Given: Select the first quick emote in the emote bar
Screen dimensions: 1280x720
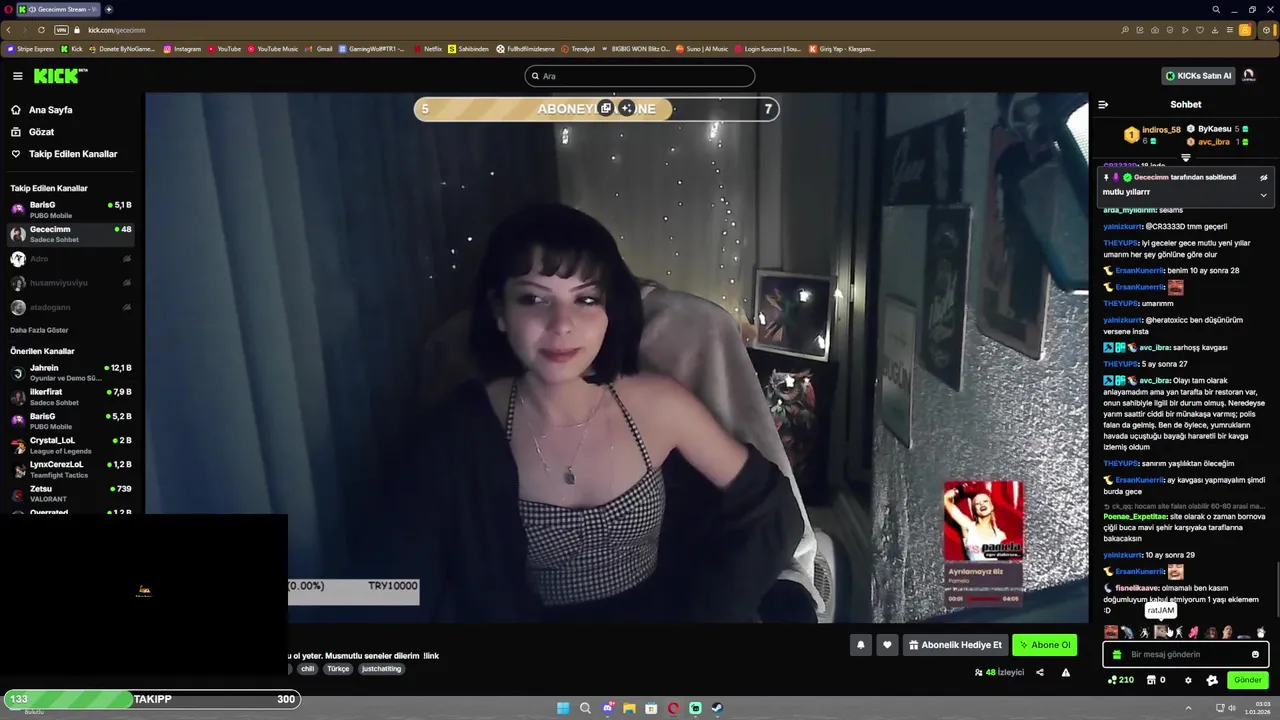Looking at the screenshot, I should tap(1110, 632).
